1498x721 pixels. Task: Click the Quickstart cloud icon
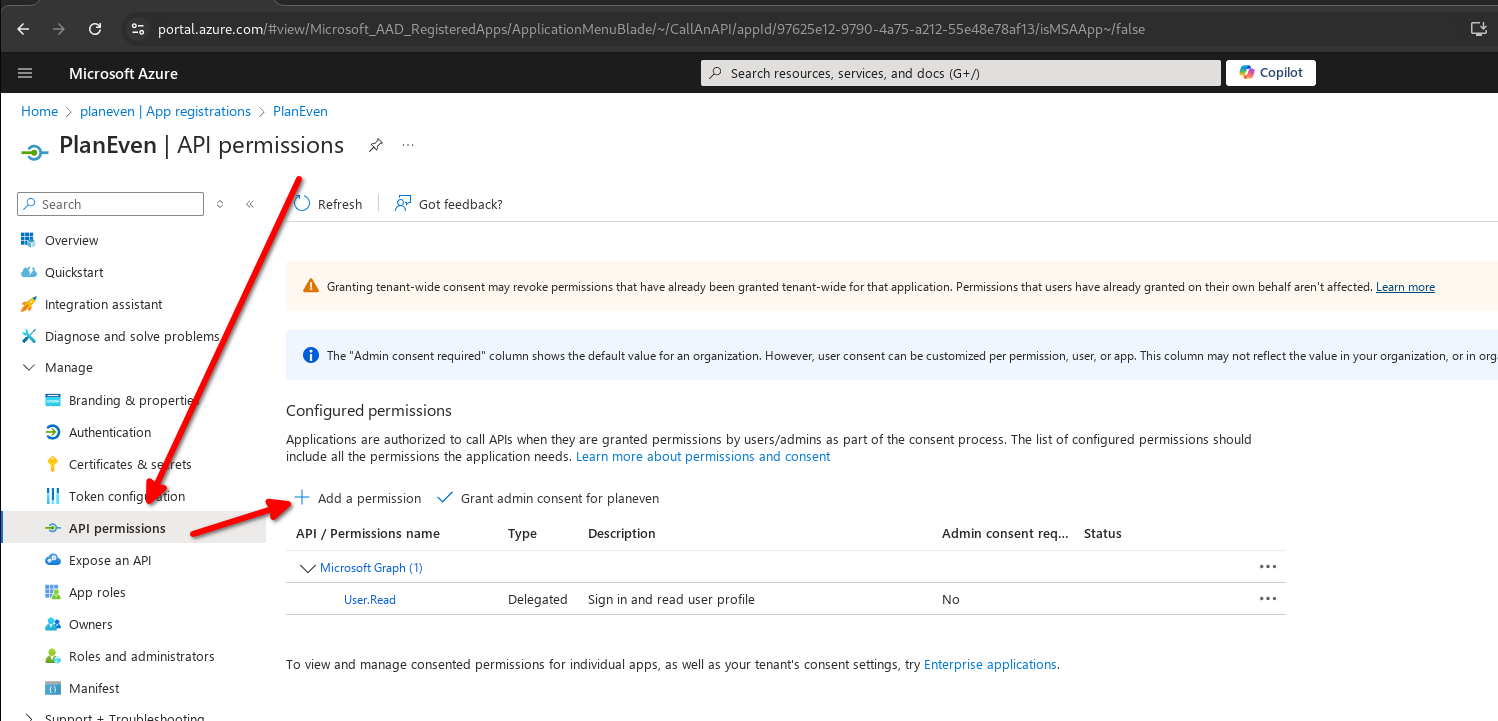[28, 272]
